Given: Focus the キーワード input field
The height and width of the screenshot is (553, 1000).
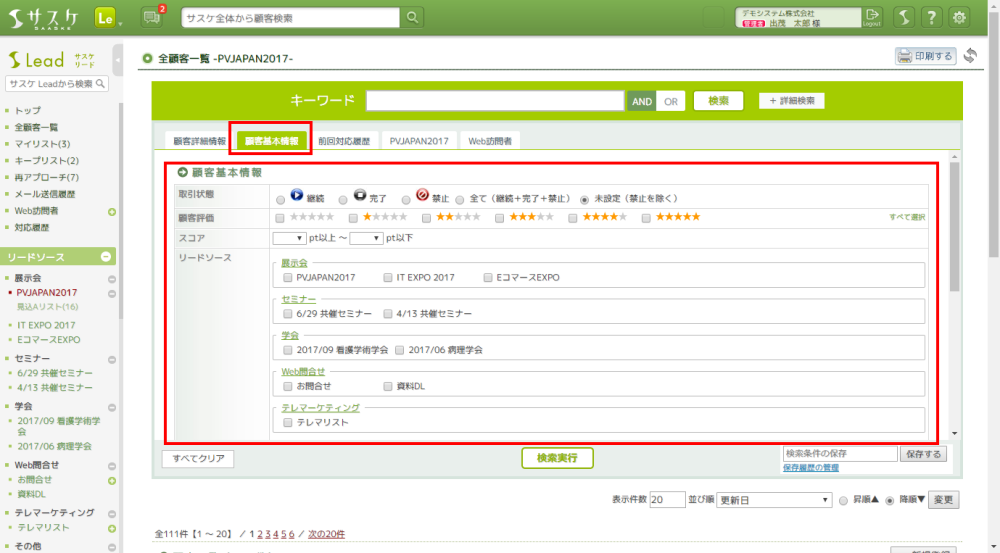Looking at the screenshot, I should pos(495,101).
